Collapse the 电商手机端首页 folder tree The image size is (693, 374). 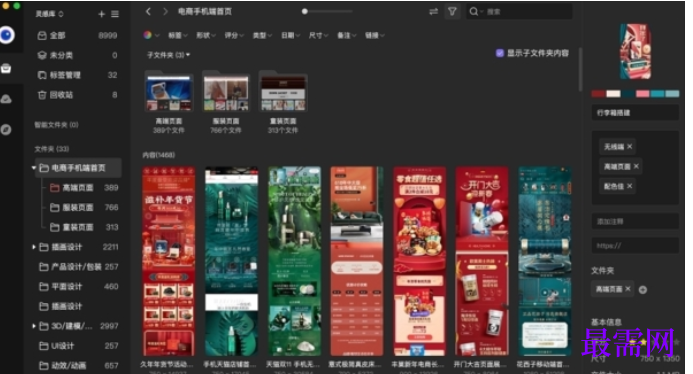[x=34, y=168]
